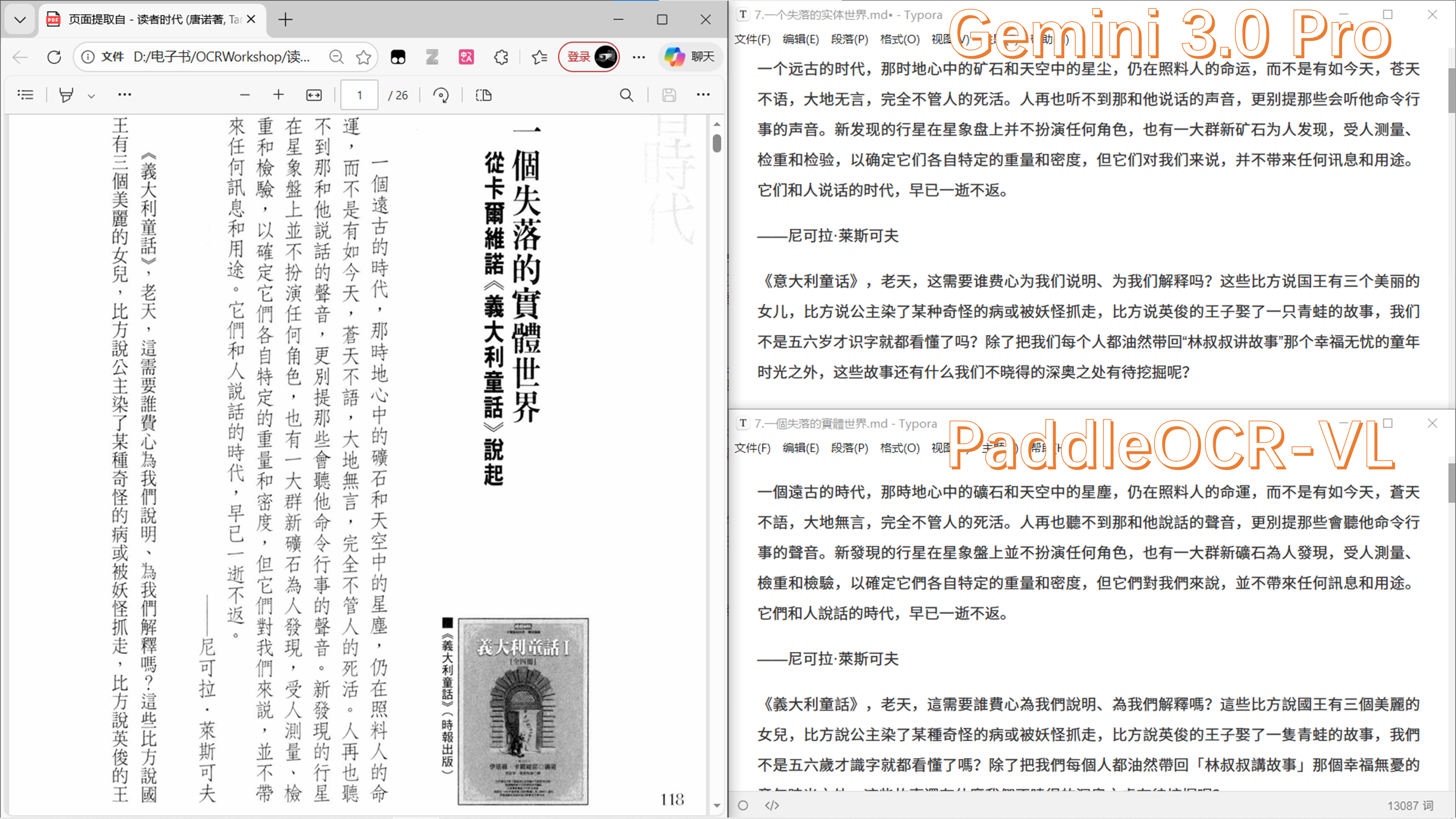Click the fit to width icon

coord(314,95)
